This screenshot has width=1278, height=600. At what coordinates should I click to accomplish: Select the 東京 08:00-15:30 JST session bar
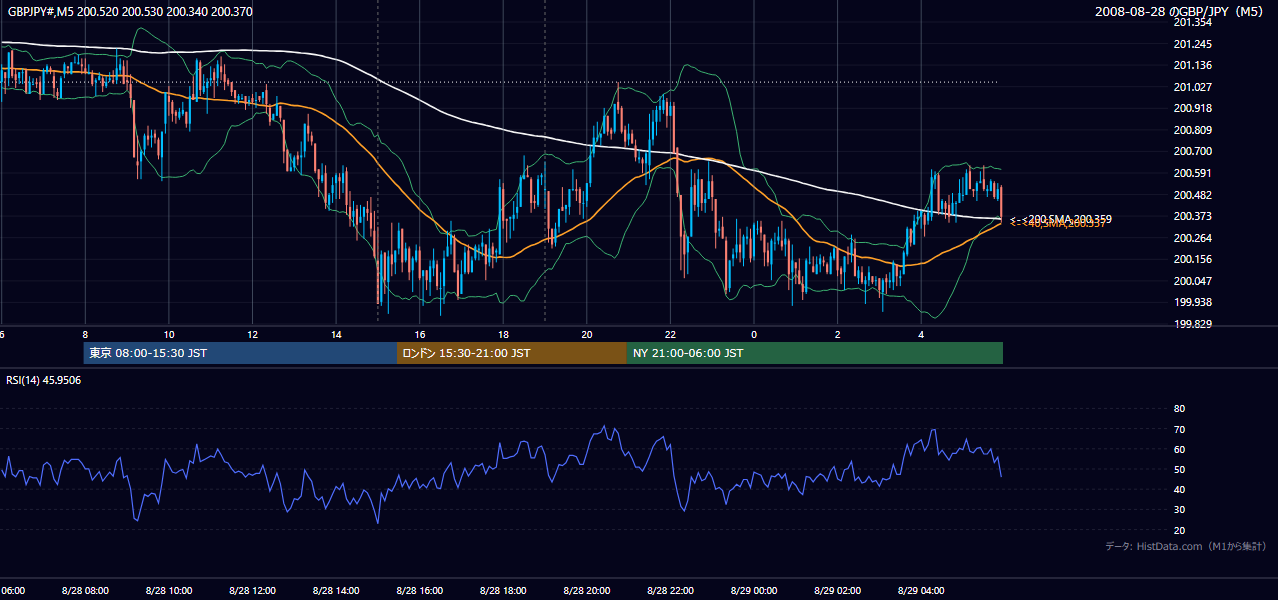tap(240, 353)
